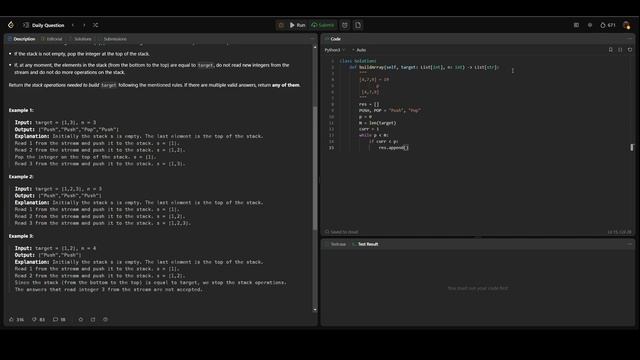The image size is (640, 360).
Task: Go to the previous question arrow
Action: coord(73,25)
